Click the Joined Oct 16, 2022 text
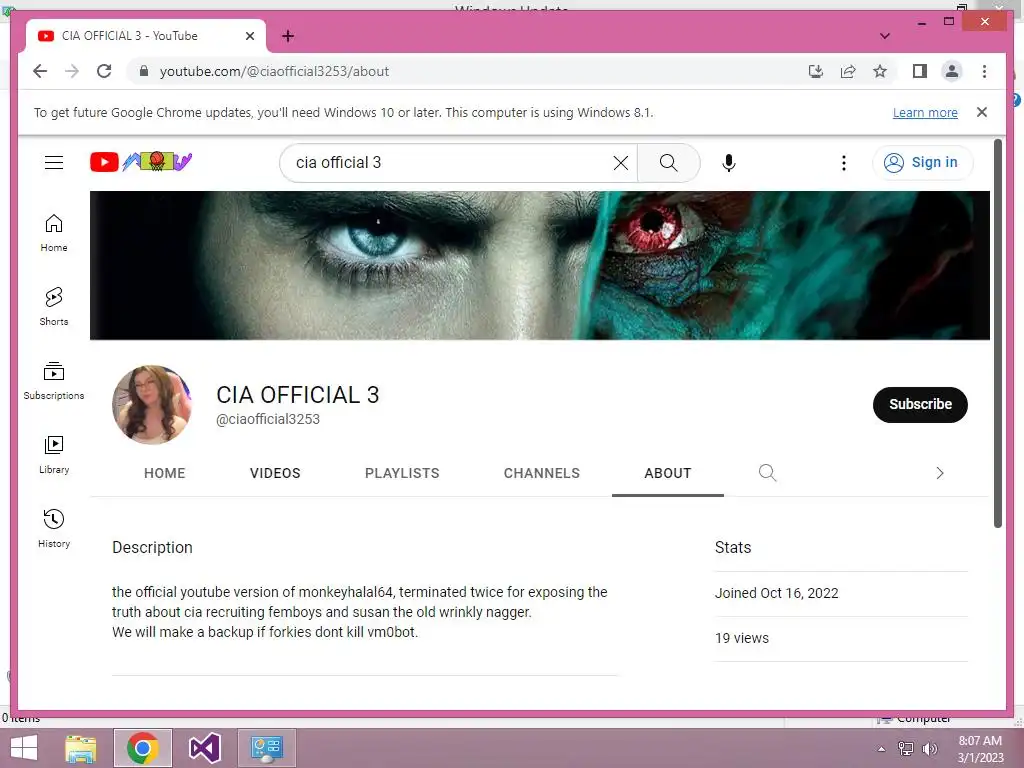The height and width of the screenshot is (768, 1024). (x=776, y=593)
